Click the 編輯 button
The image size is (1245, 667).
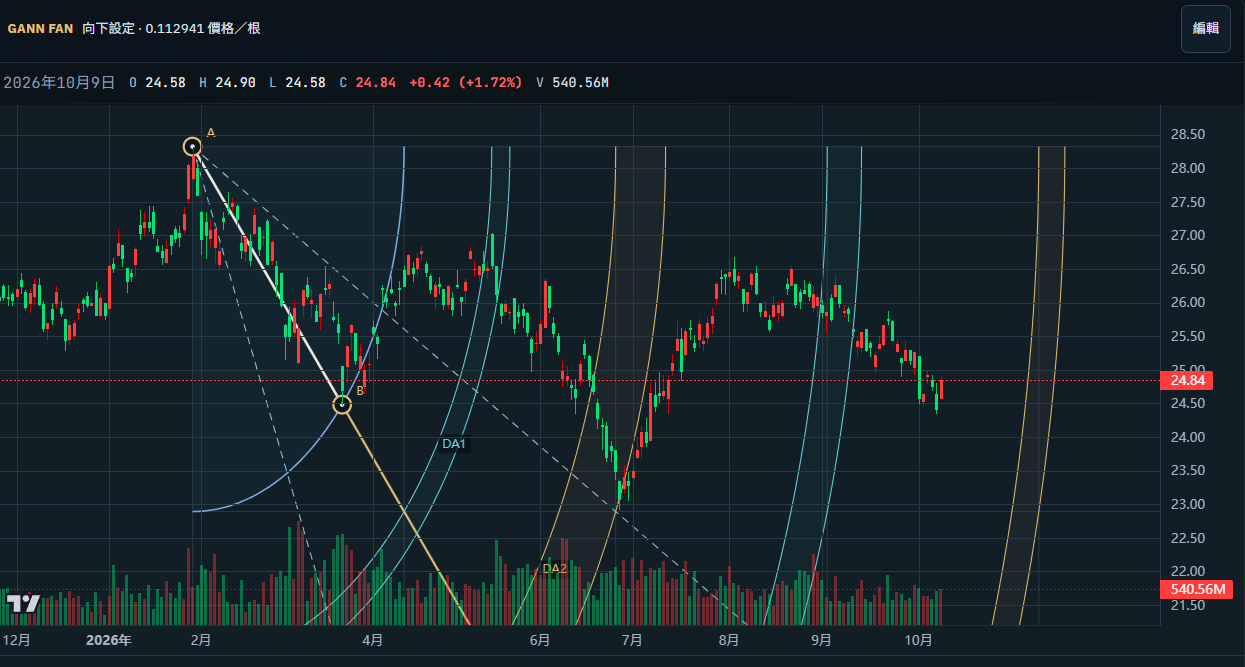point(1206,28)
